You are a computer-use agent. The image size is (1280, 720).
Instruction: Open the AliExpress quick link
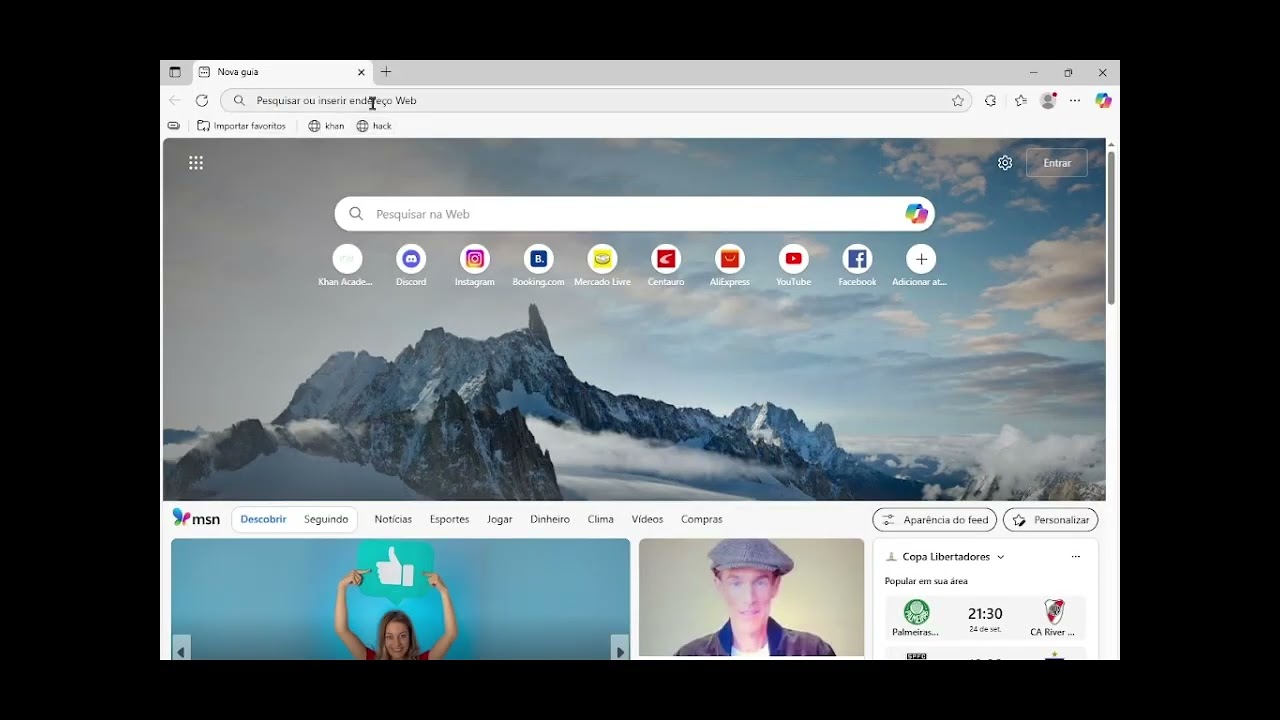[x=730, y=266]
